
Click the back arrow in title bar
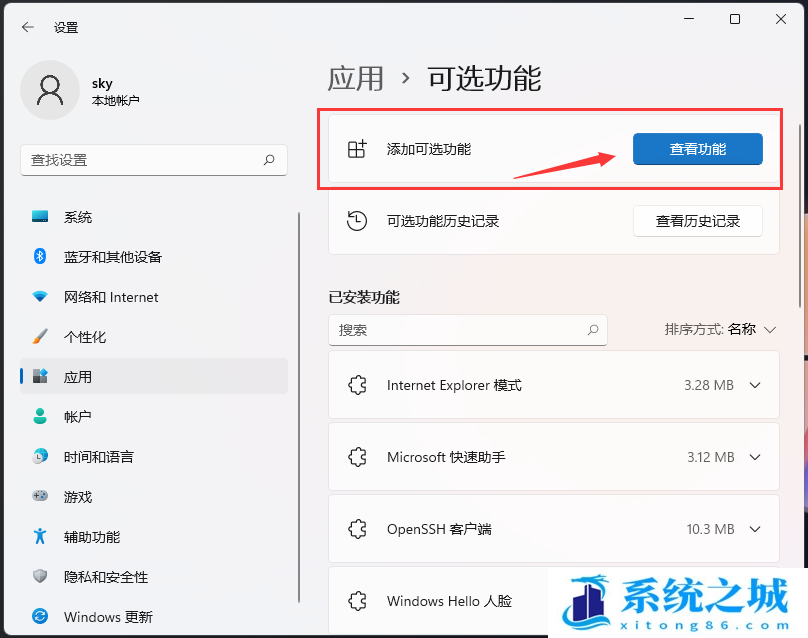coord(27,27)
